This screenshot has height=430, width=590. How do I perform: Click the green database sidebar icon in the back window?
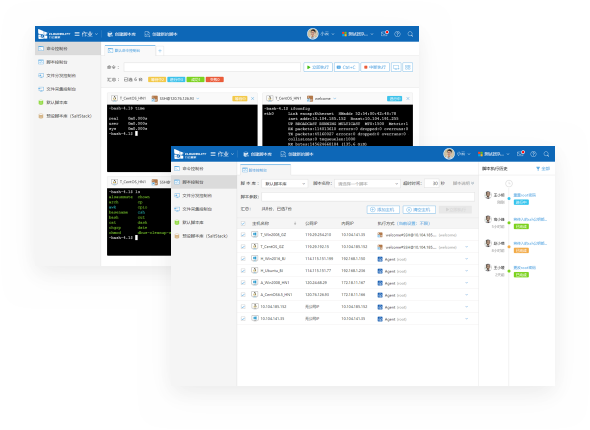click(x=41, y=102)
